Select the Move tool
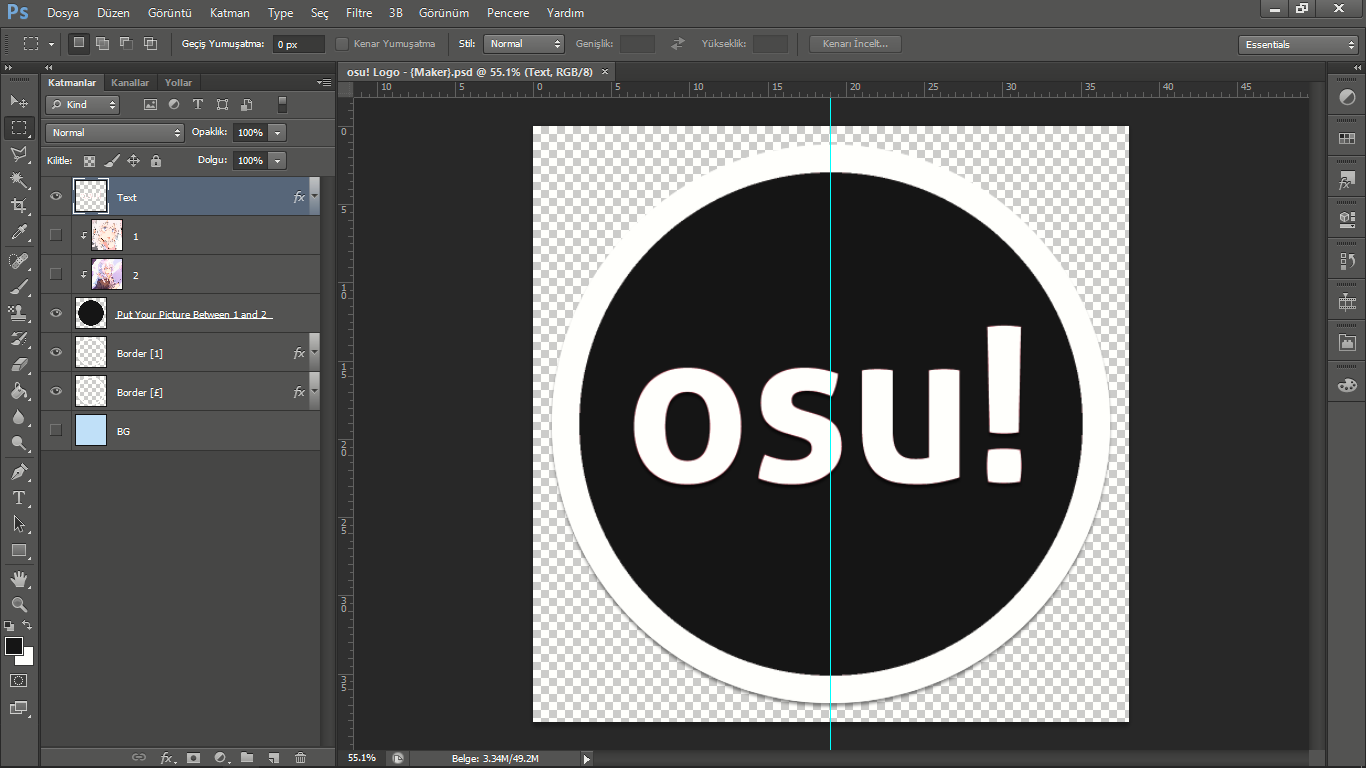This screenshot has width=1366, height=768. [x=19, y=101]
